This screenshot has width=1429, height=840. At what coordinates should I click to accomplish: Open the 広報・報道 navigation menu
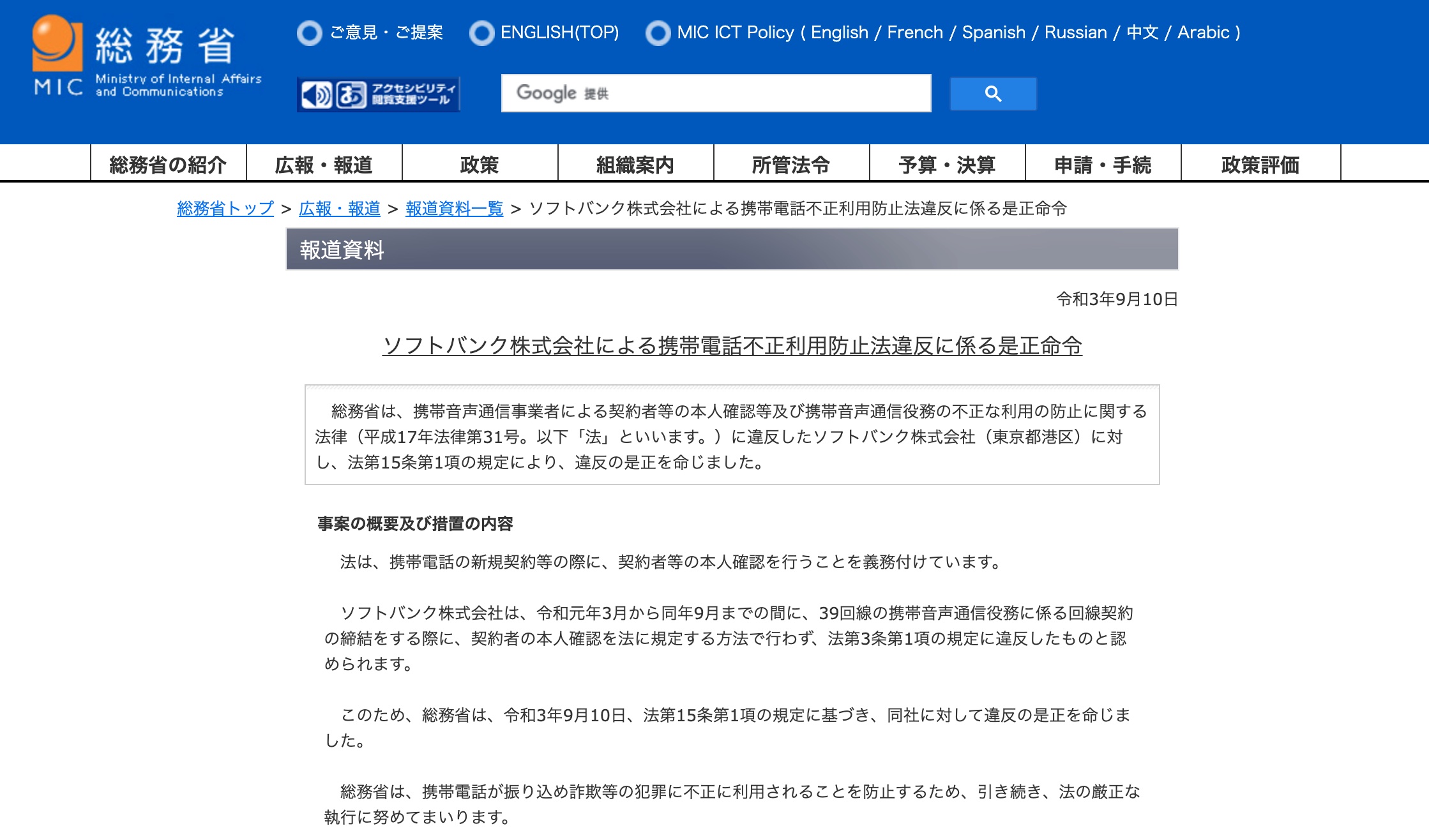[x=324, y=165]
